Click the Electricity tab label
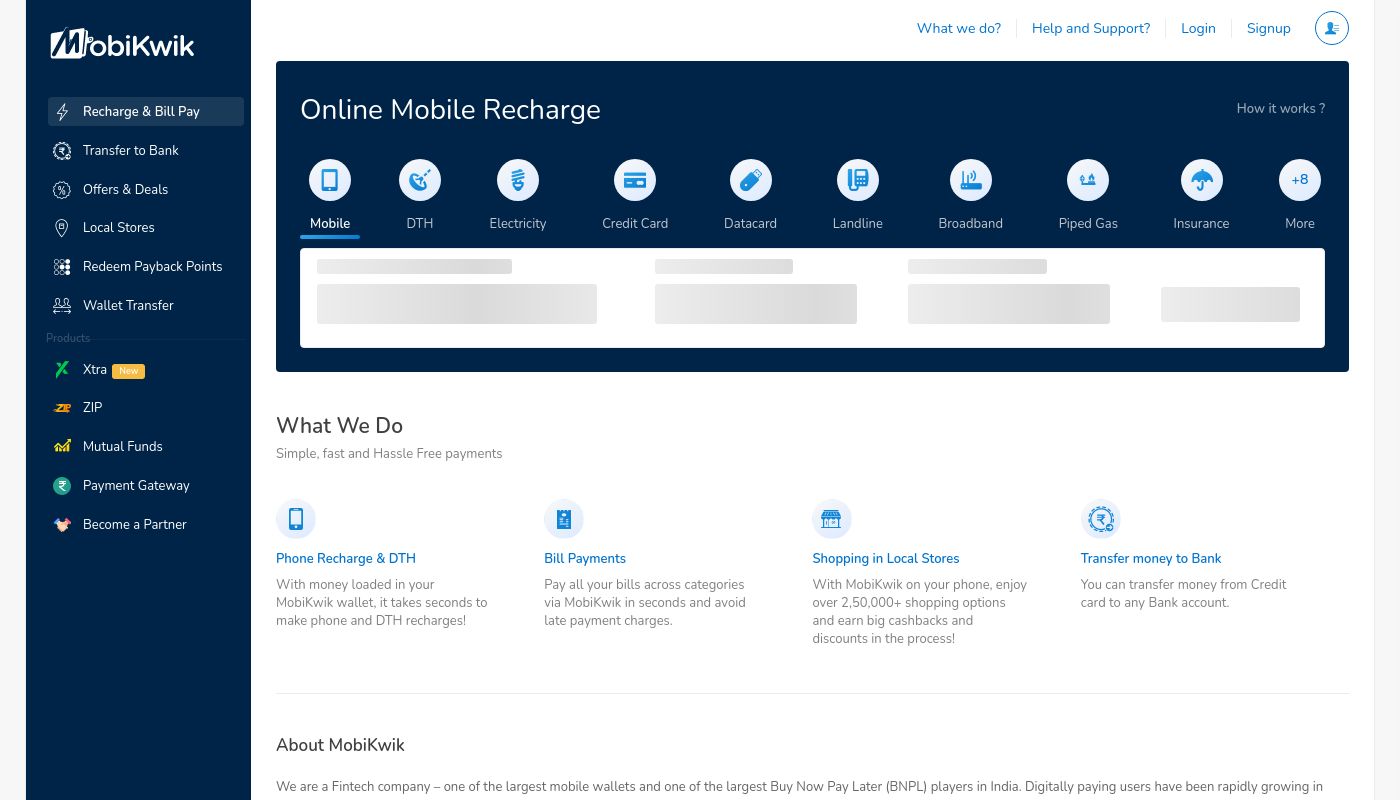This screenshot has height=800, width=1400. coord(518,224)
